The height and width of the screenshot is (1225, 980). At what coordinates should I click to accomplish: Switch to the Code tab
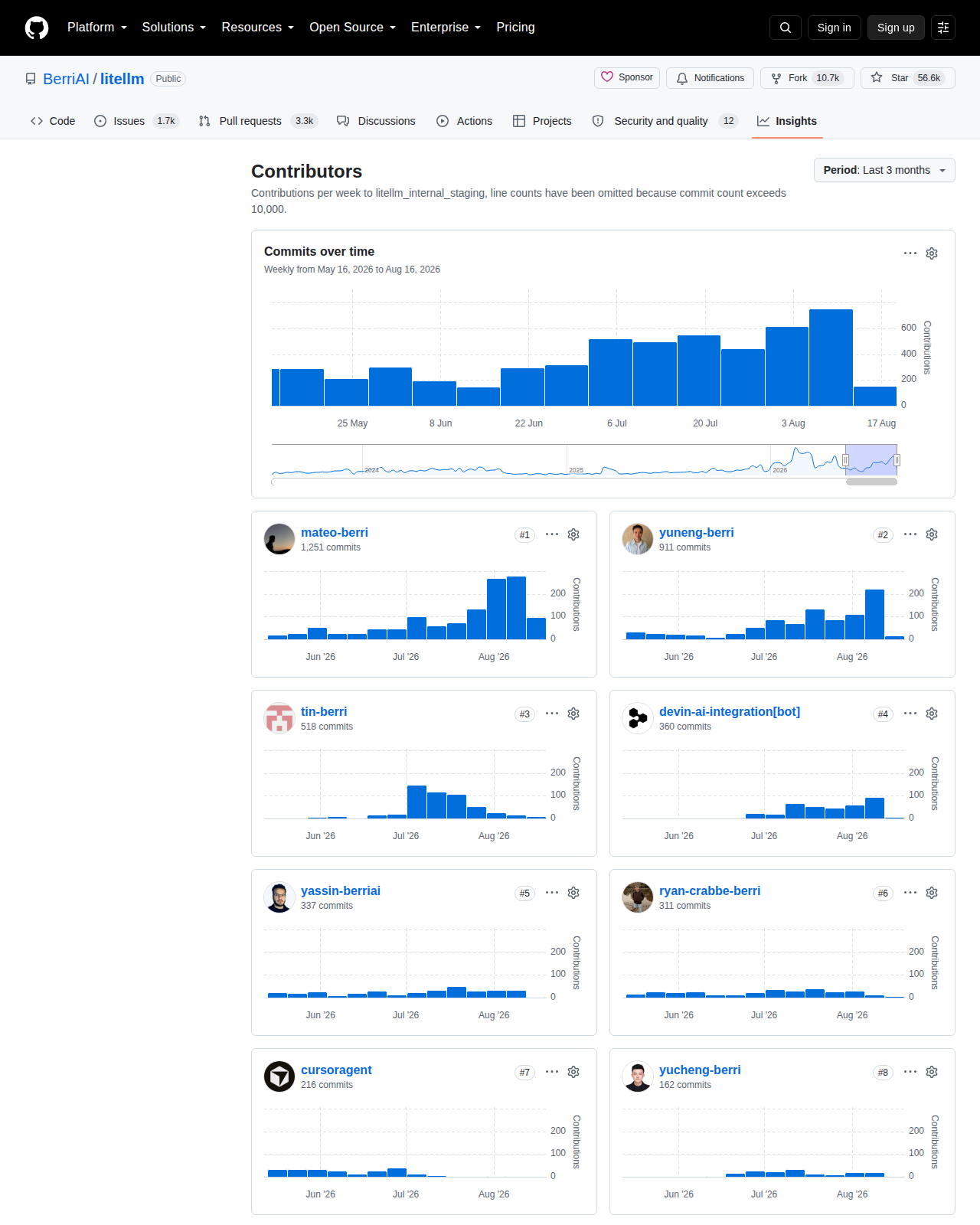53,121
